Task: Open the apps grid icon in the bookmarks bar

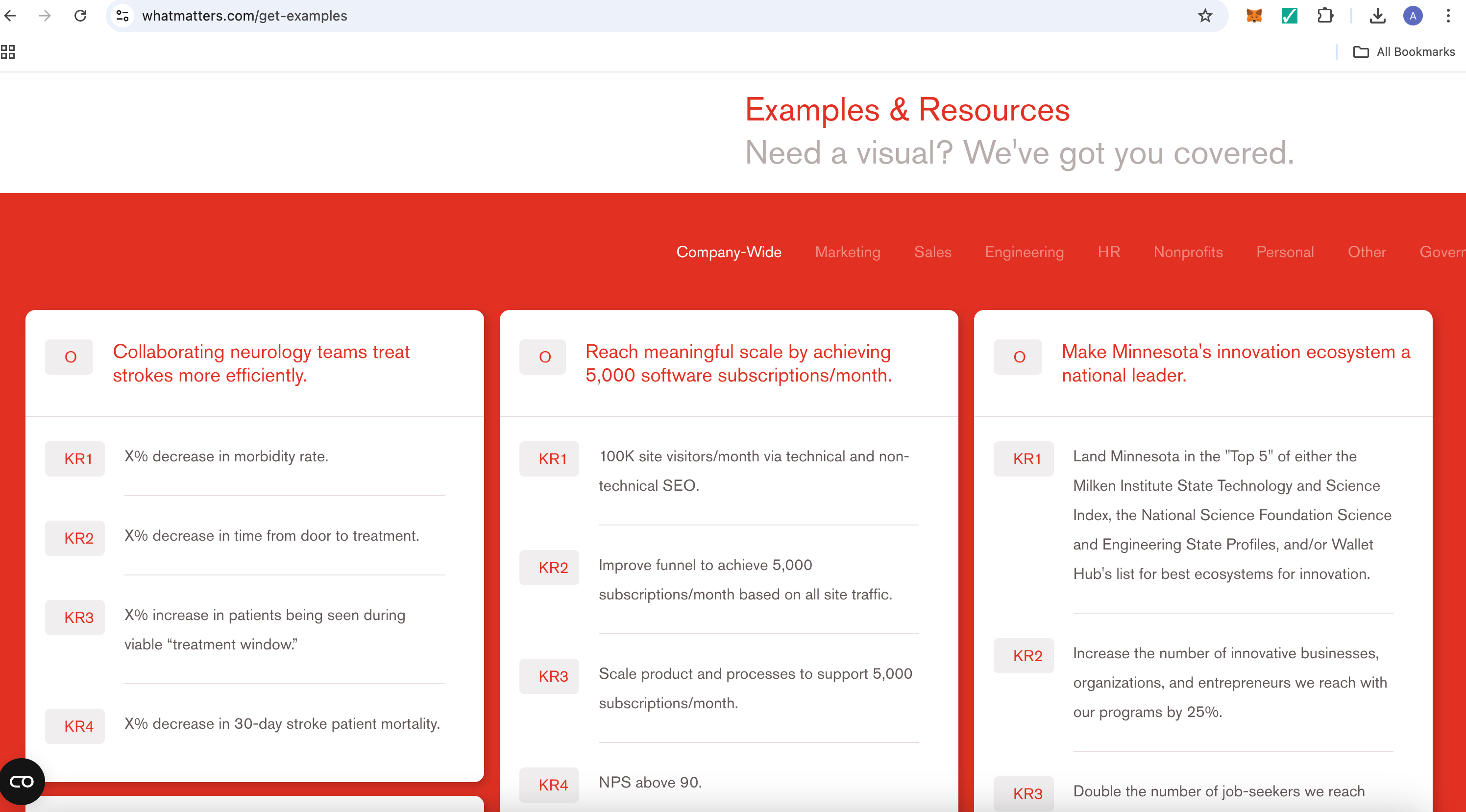Action: (8, 52)
